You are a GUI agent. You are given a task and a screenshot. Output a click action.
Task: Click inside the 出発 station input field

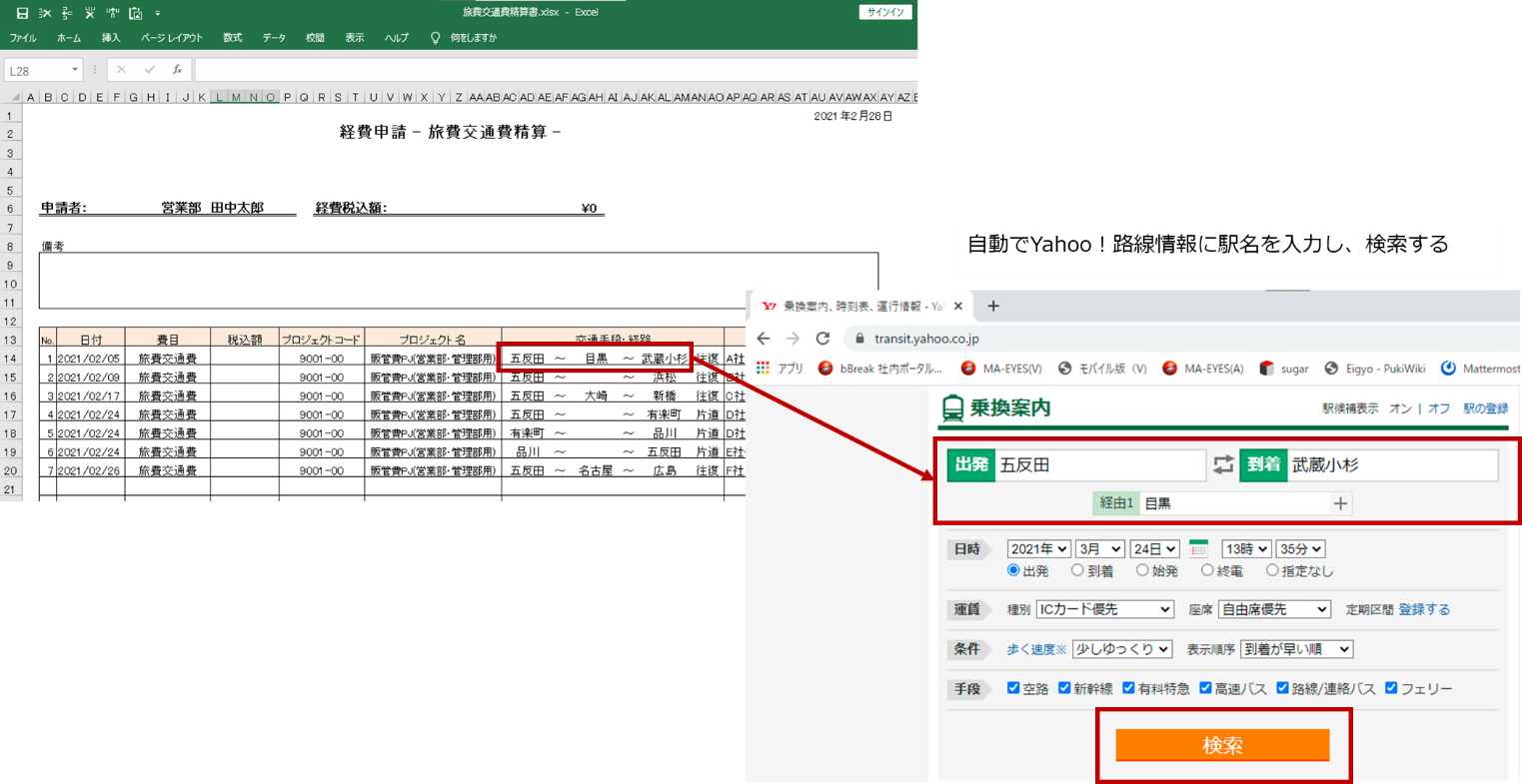coord(1099,464)
